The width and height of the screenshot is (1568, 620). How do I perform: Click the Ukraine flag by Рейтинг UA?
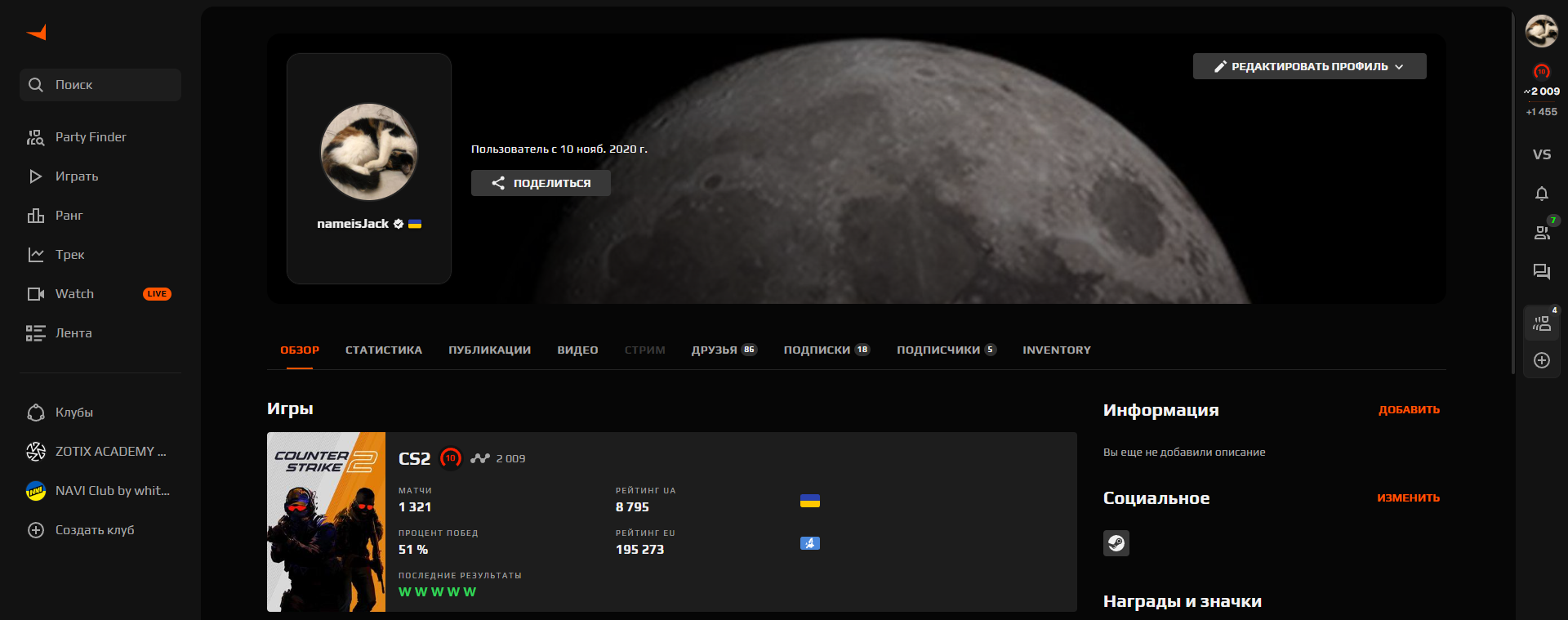click(x=810, y=501)
